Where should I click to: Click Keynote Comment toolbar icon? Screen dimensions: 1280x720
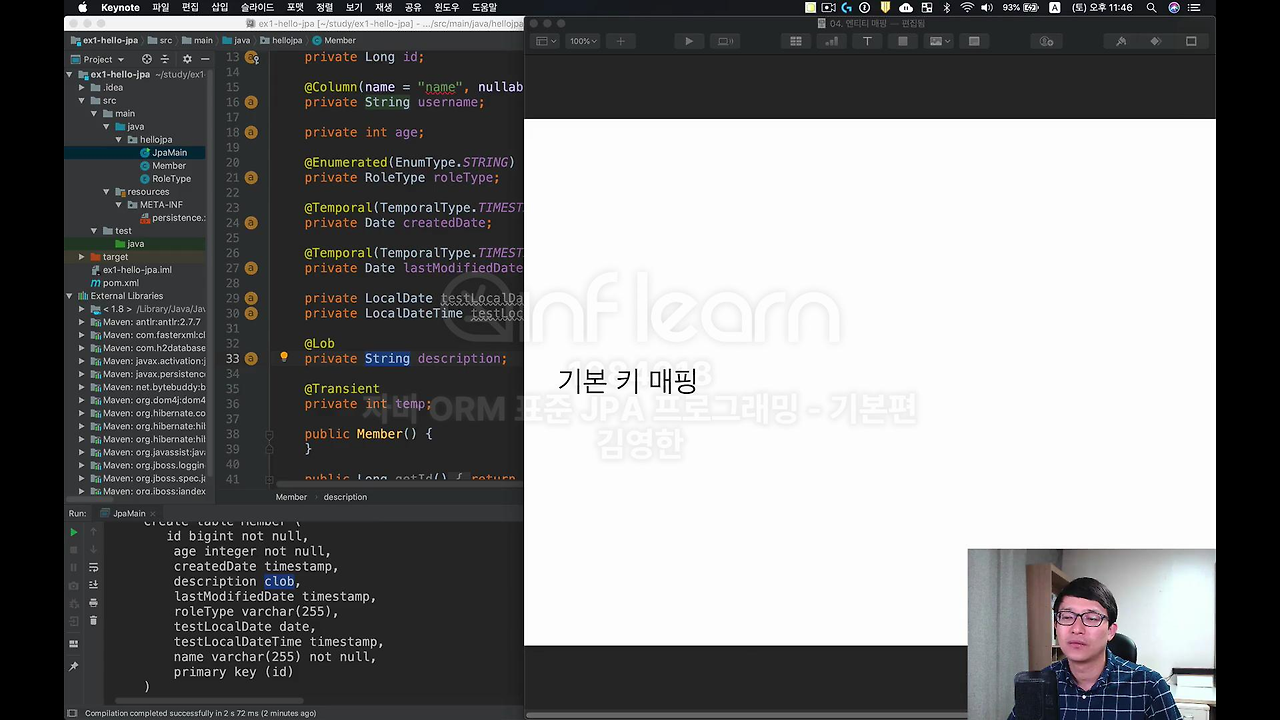(x=974, y=41)
